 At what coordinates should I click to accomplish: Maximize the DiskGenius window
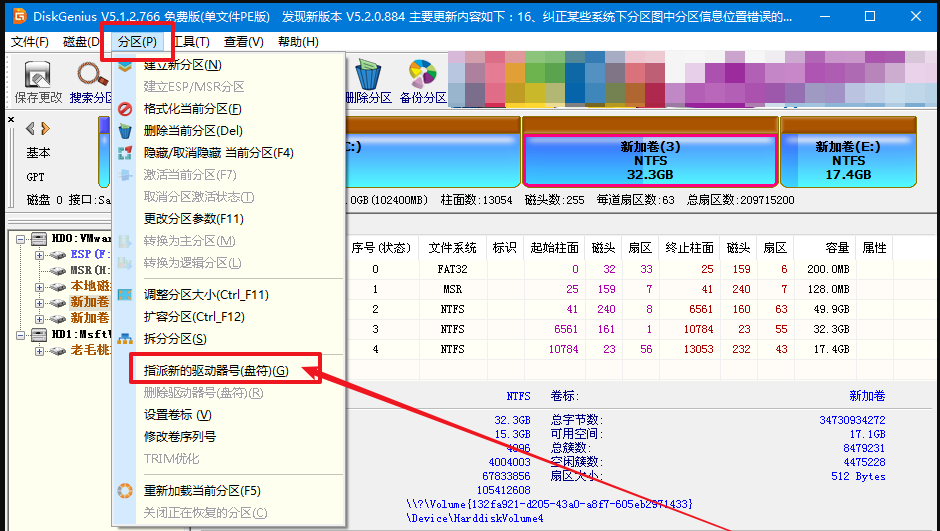tap(870, 16)
